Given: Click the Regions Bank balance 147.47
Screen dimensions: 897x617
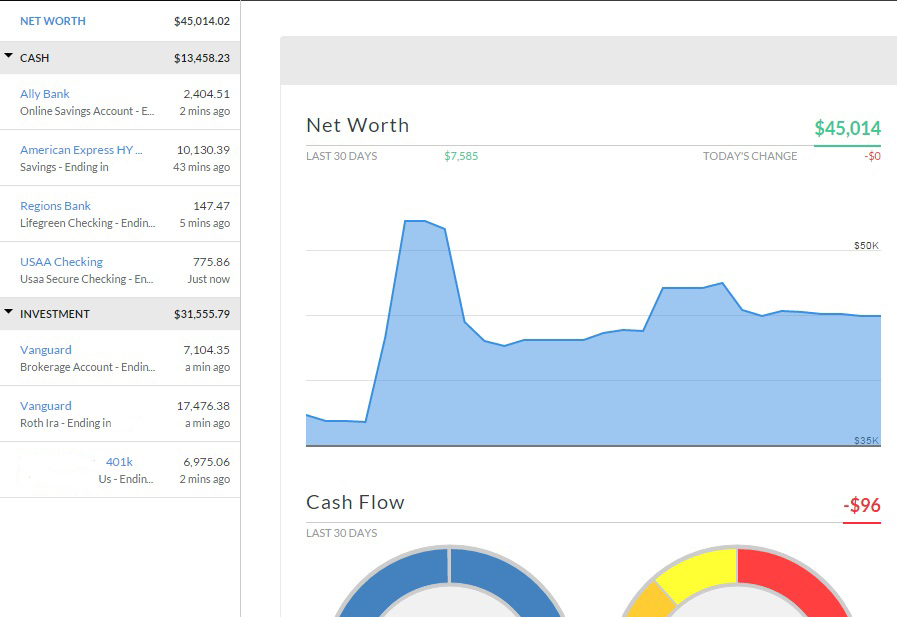Looking at the screenshot, I should coord(212,206).
